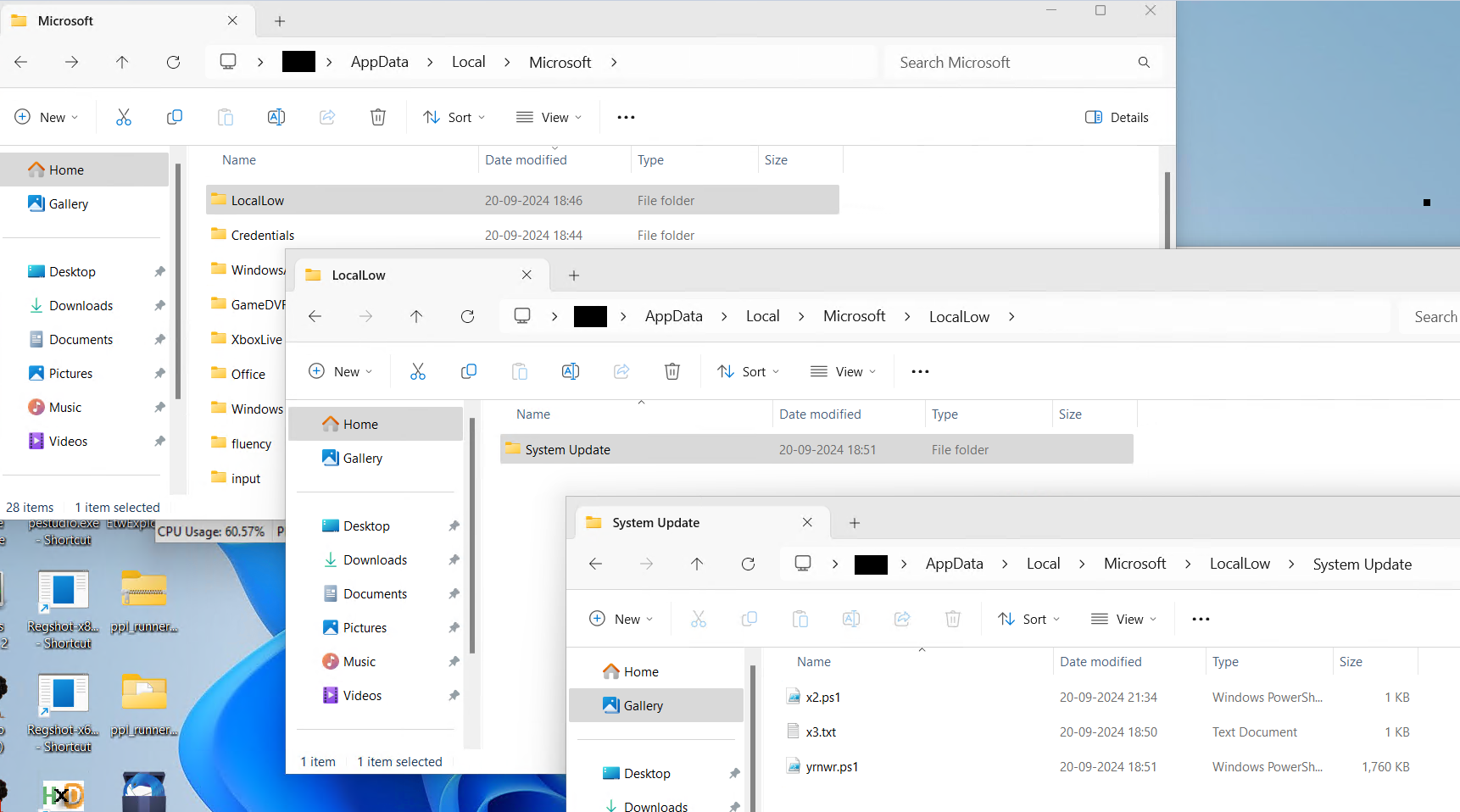This screenshot has height=812, width=1460.
Task: Click the Cut icon in Microsoft window toolbar
Action: click(x=124, y=117)
